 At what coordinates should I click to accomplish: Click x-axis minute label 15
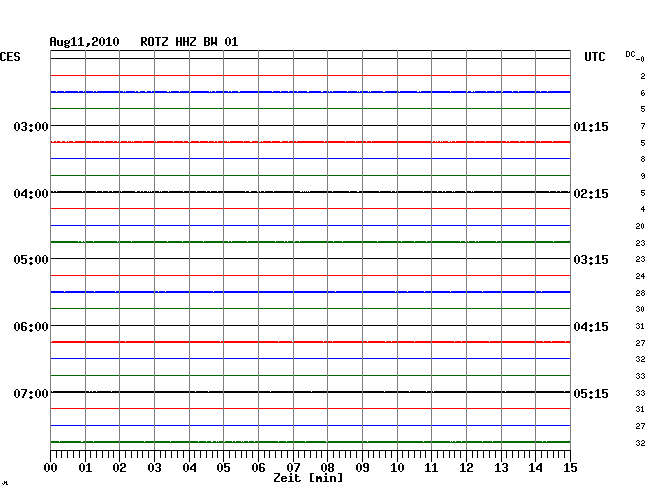coord(570,468)
